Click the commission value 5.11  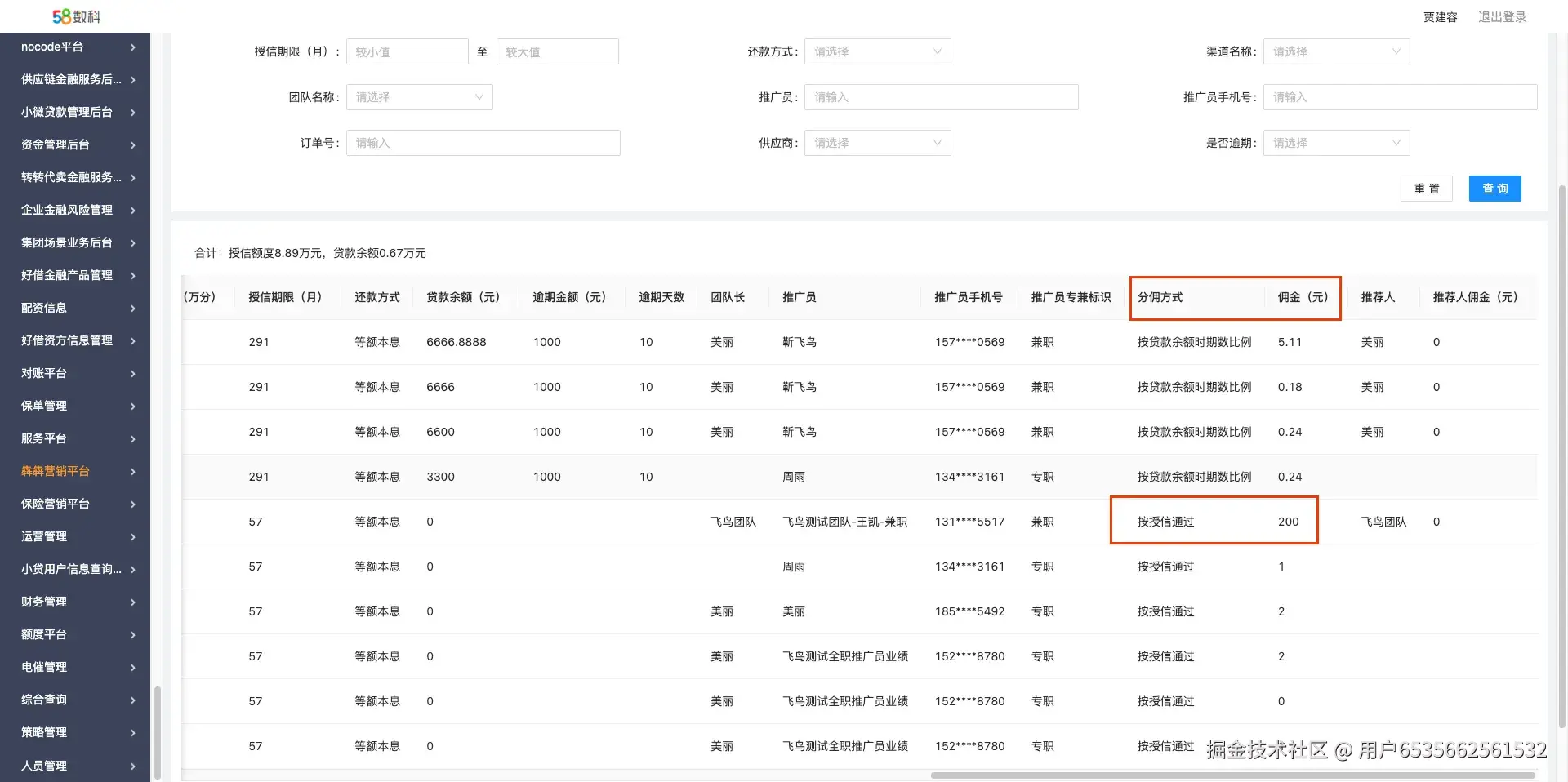coord(1290,342)
